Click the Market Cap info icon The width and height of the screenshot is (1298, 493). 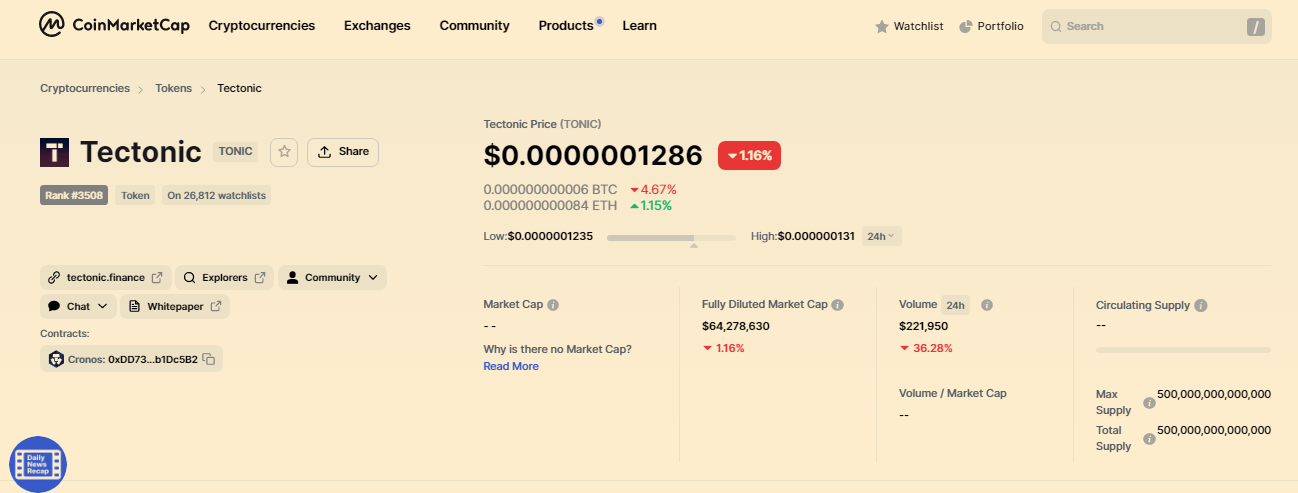(x=553, y=305)
